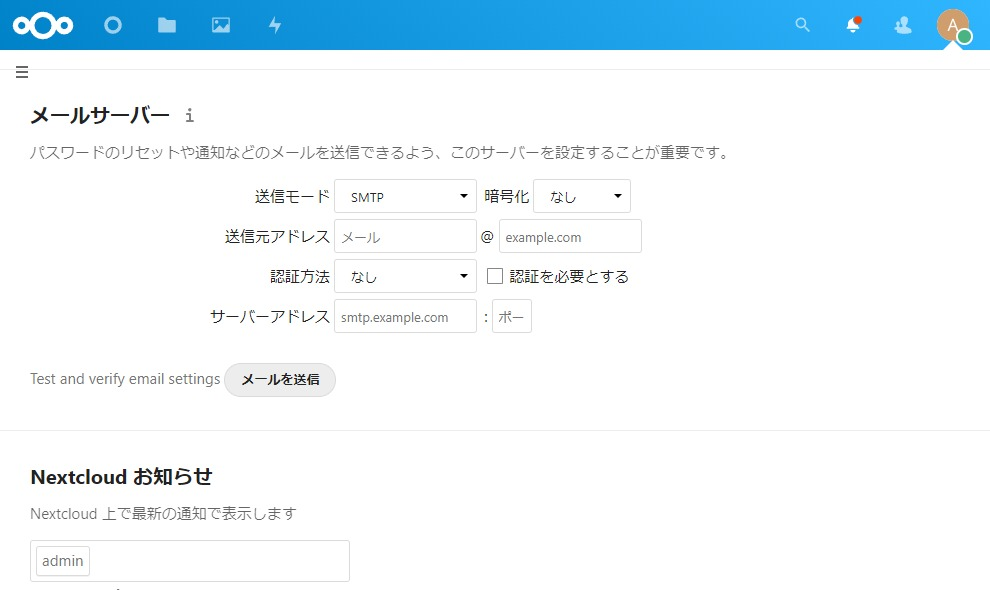Image resolution: width=990 pixels, height=590 pixels.
Task: Open the Activity lightning icon
Action: 275,25
